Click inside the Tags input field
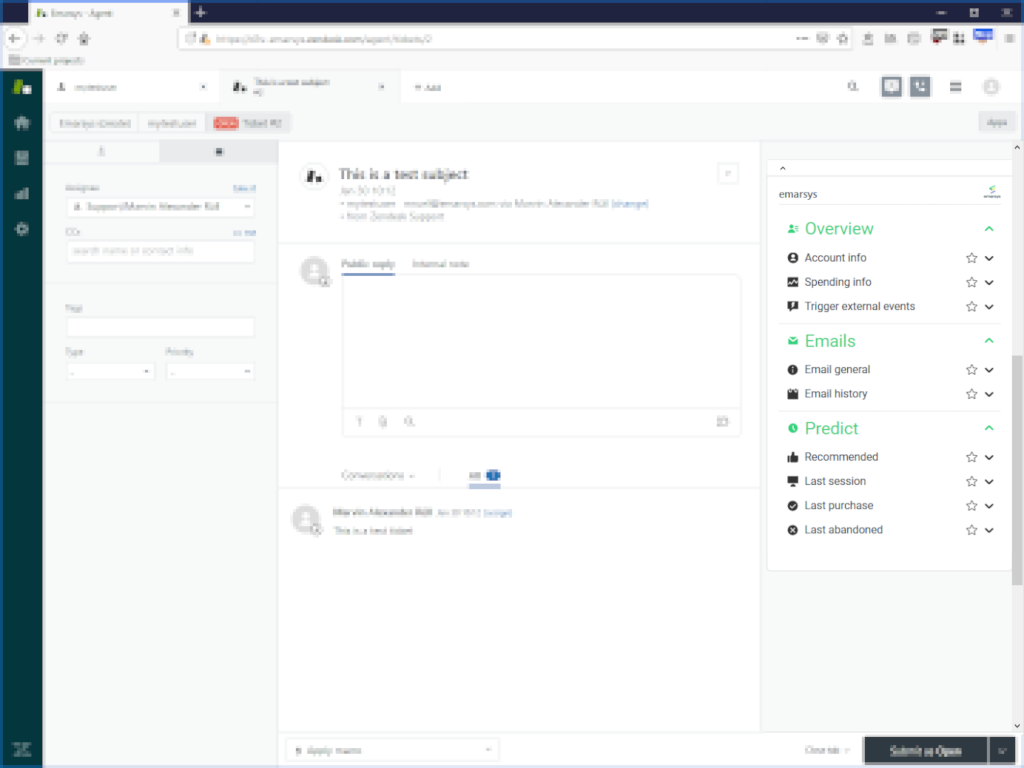 click(160, 326)
